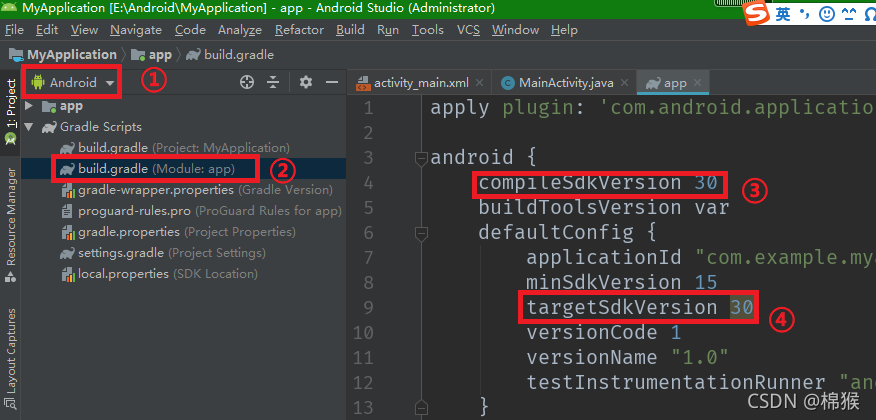
Task: Open the VCS menu
Action: (x=468, y=30)
